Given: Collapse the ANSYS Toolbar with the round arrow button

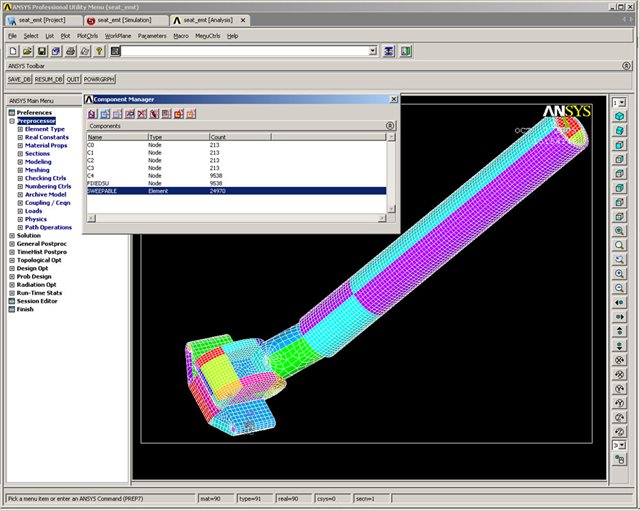Looking at the screenshot, I should (627, 66).
